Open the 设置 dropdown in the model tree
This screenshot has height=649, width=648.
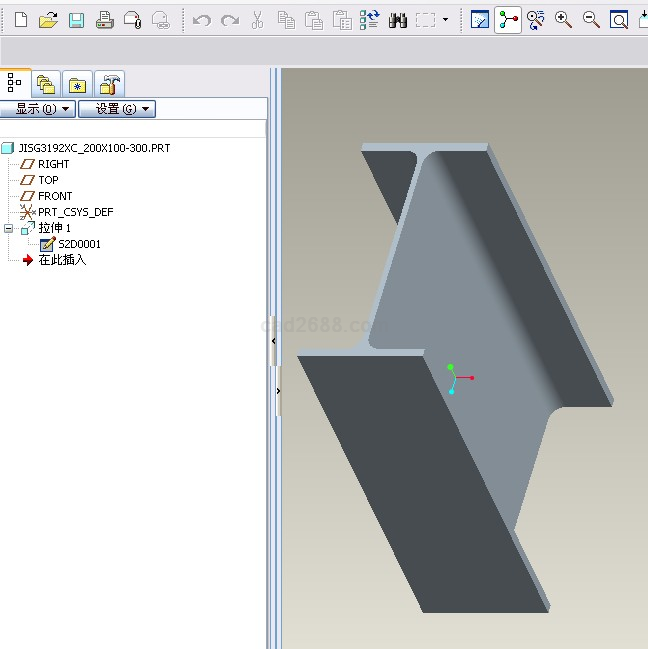click(x=116, y=109)
